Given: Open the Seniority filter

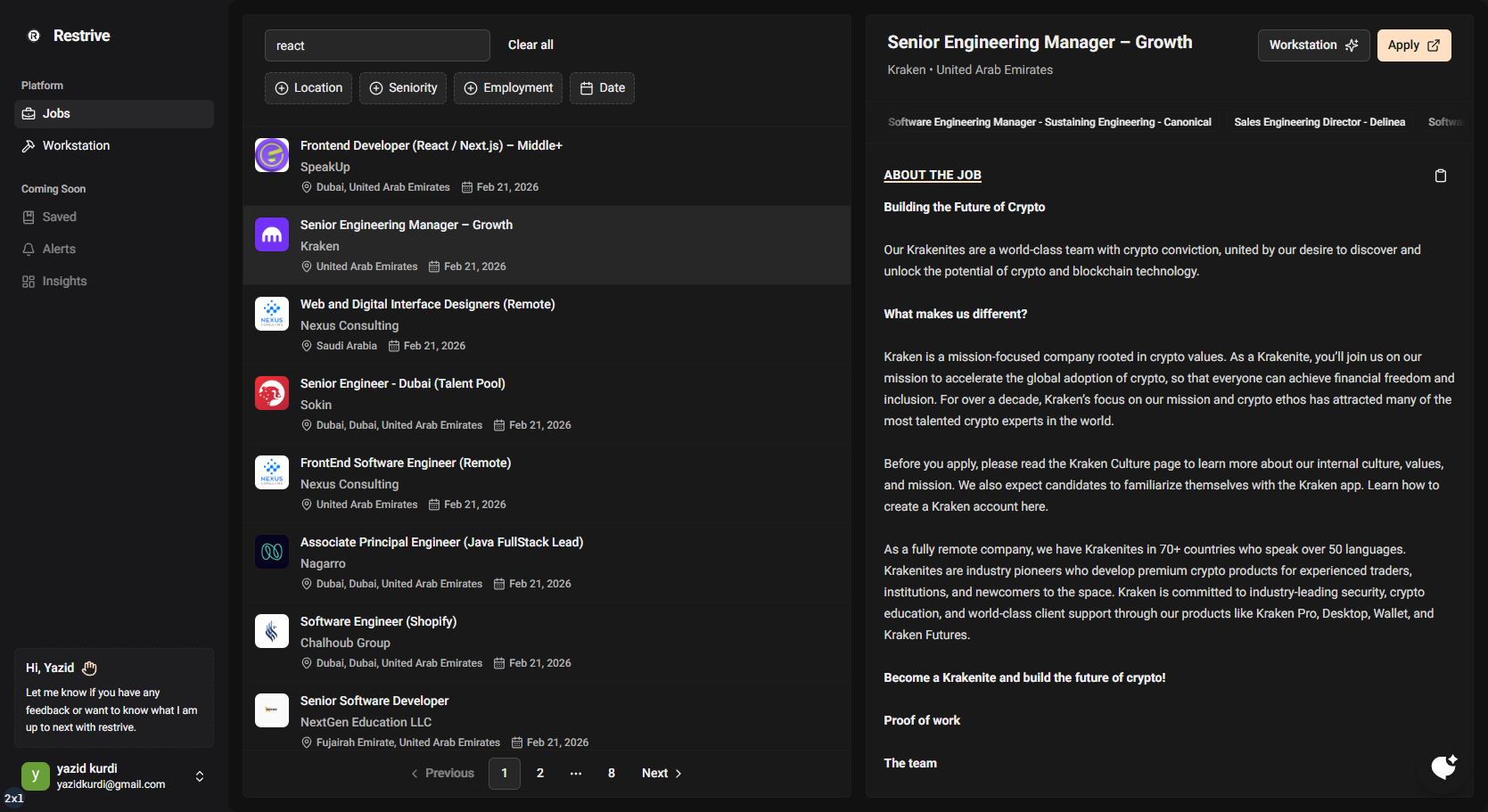Looking at the screenshot, I should tap(403, 88).
